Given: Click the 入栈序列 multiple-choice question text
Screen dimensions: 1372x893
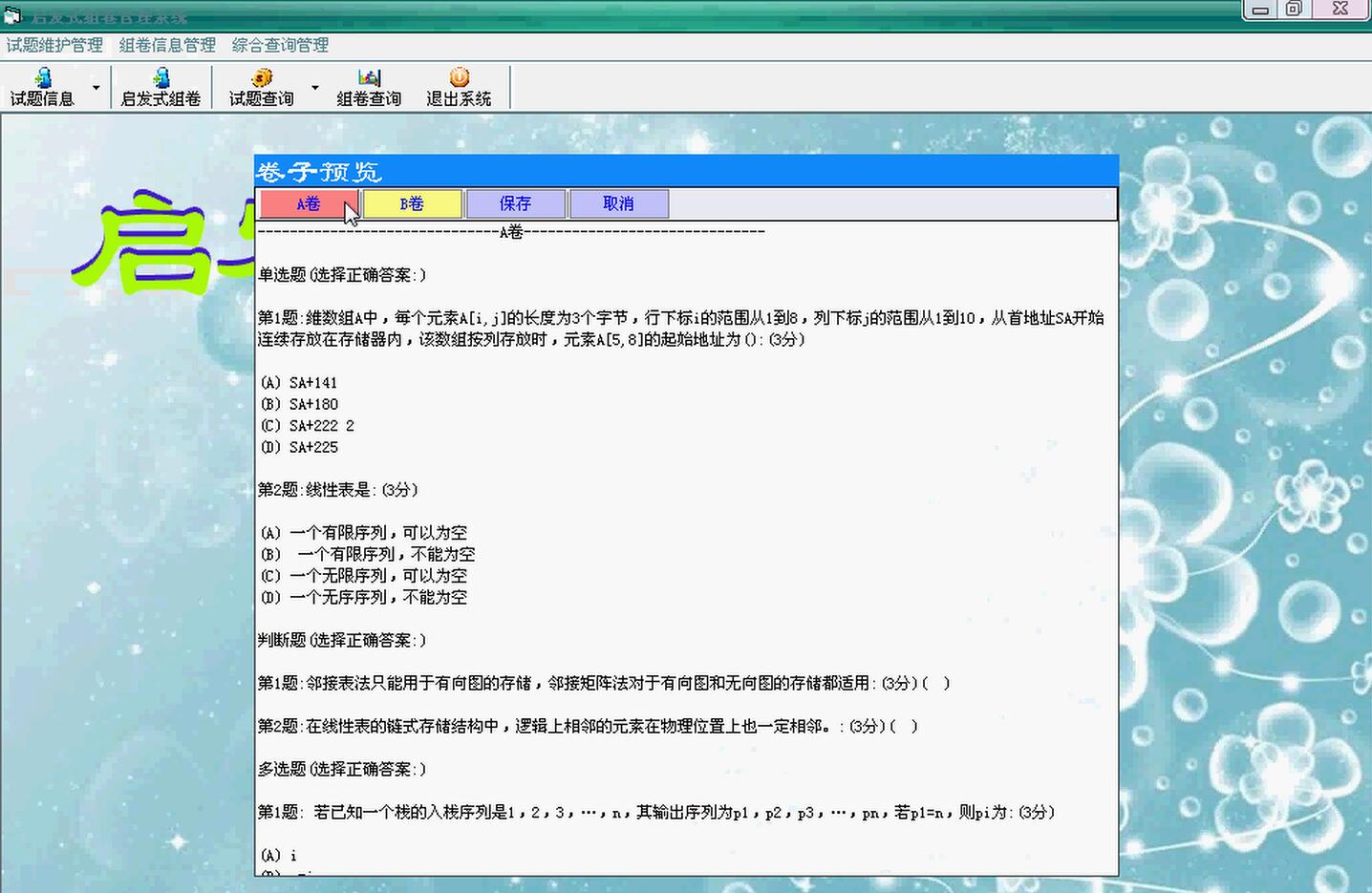Looking at the screenshot, I should tap(656, 813).
